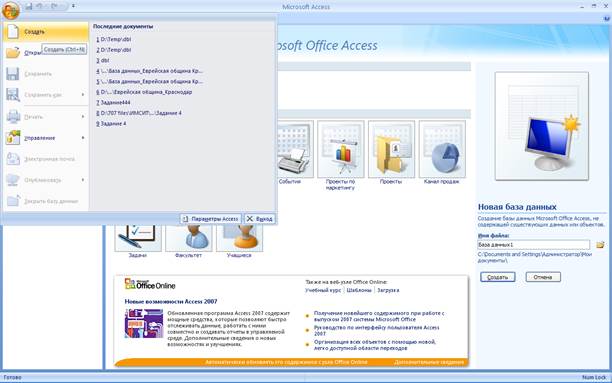612x383 pixels.
Task: Click Электронная почта menu item
Action: coord(46,159)
